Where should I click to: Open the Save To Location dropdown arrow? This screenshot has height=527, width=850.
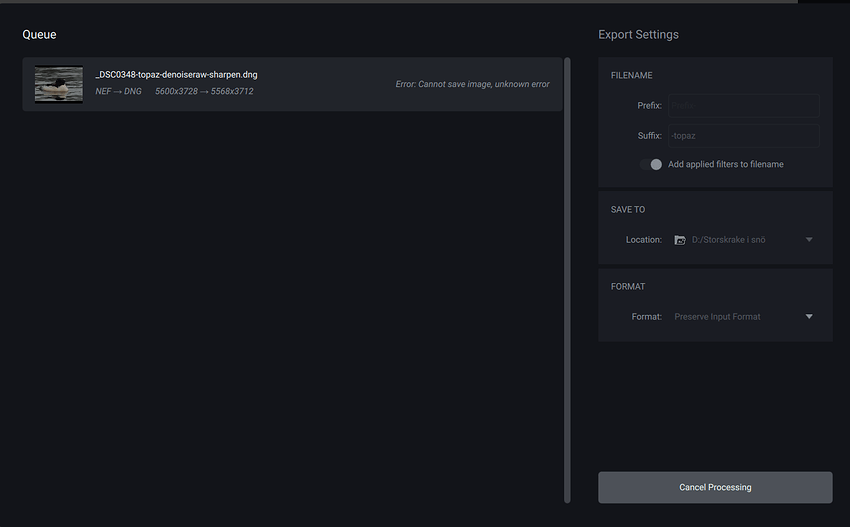pos(809,240)
